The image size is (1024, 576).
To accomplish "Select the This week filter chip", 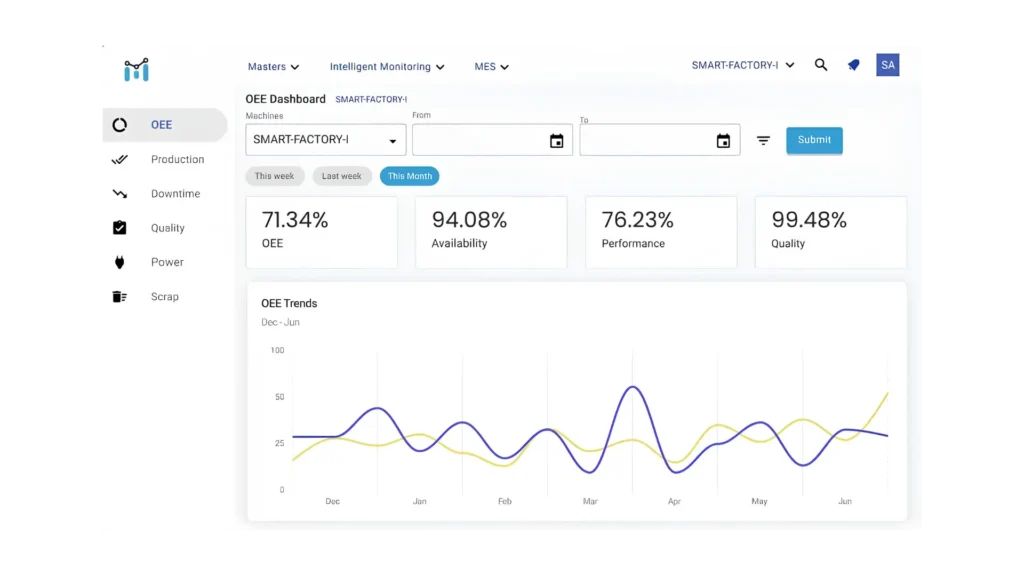I will (274, 176).
